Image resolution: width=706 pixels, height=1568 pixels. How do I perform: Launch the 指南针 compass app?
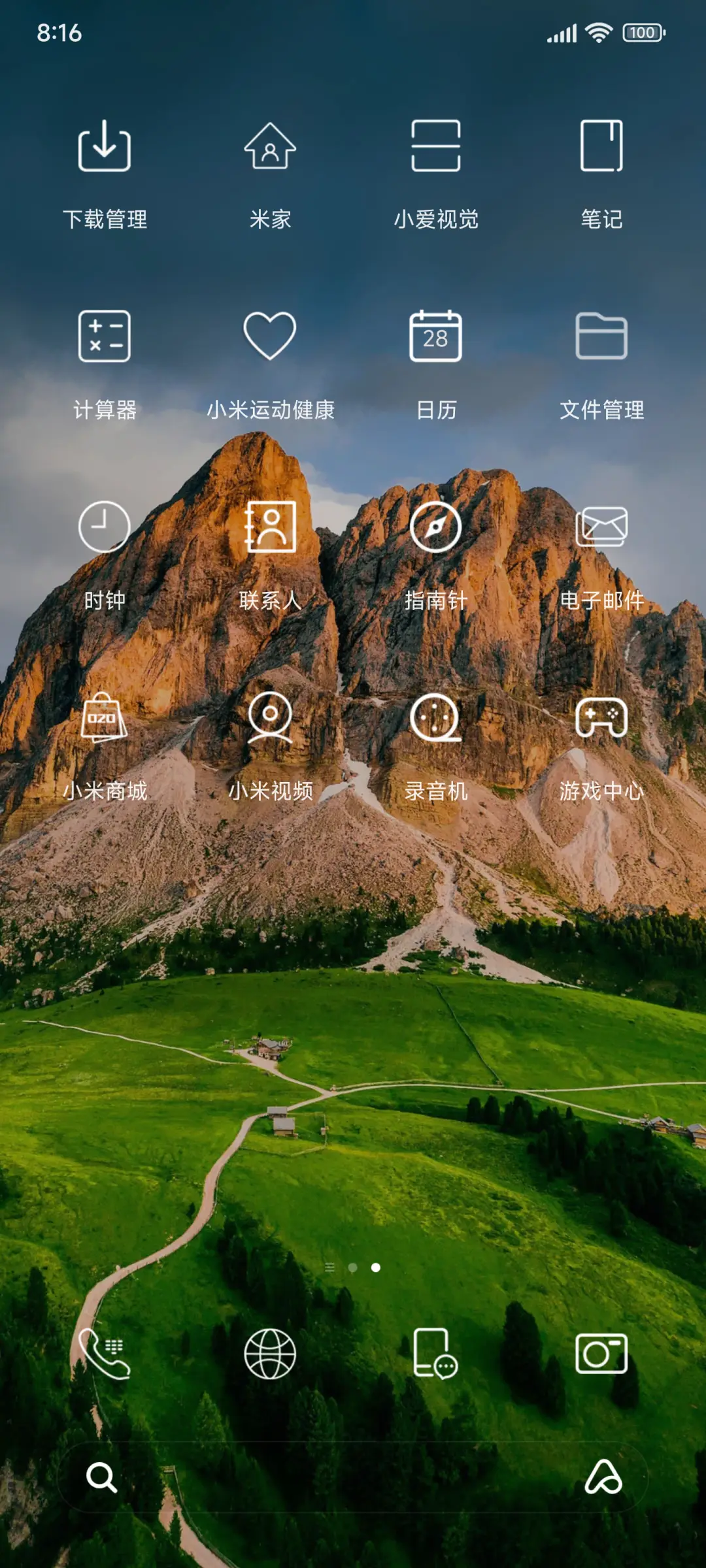(435, 527)
